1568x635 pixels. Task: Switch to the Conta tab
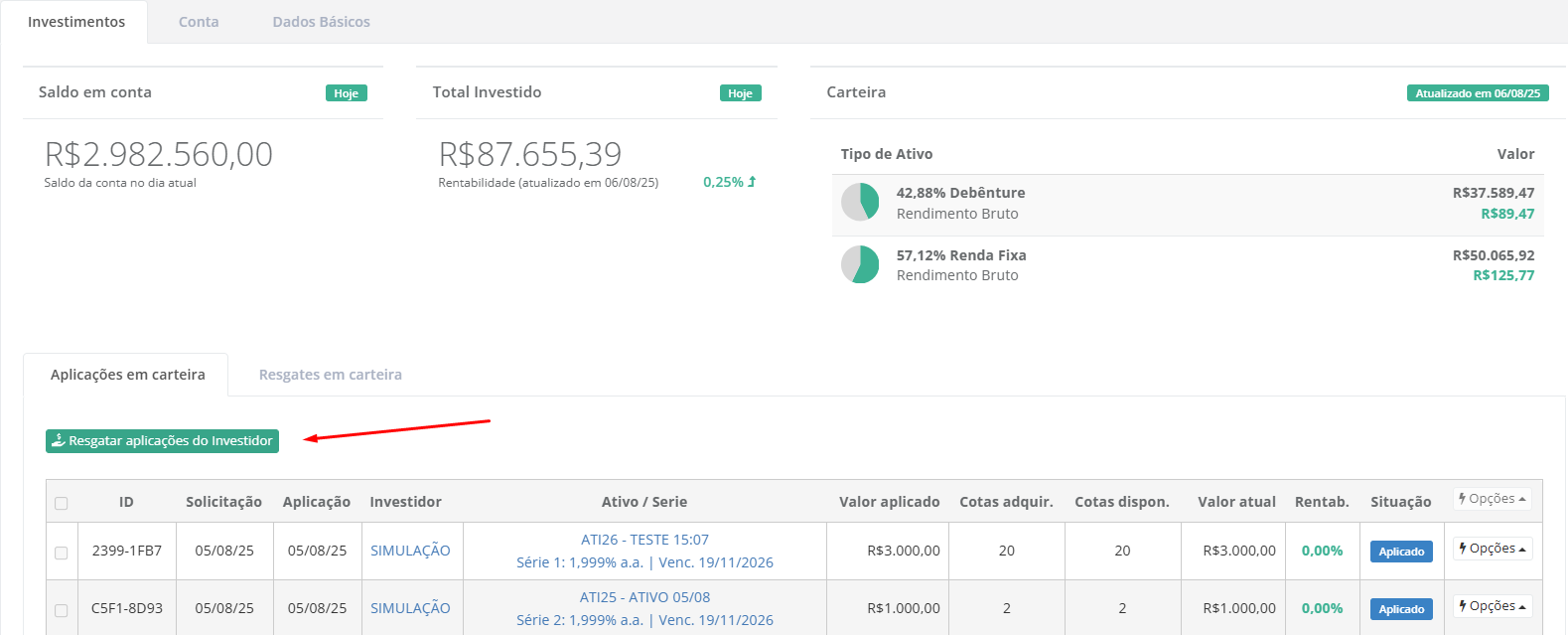click(x=199, y=22)
